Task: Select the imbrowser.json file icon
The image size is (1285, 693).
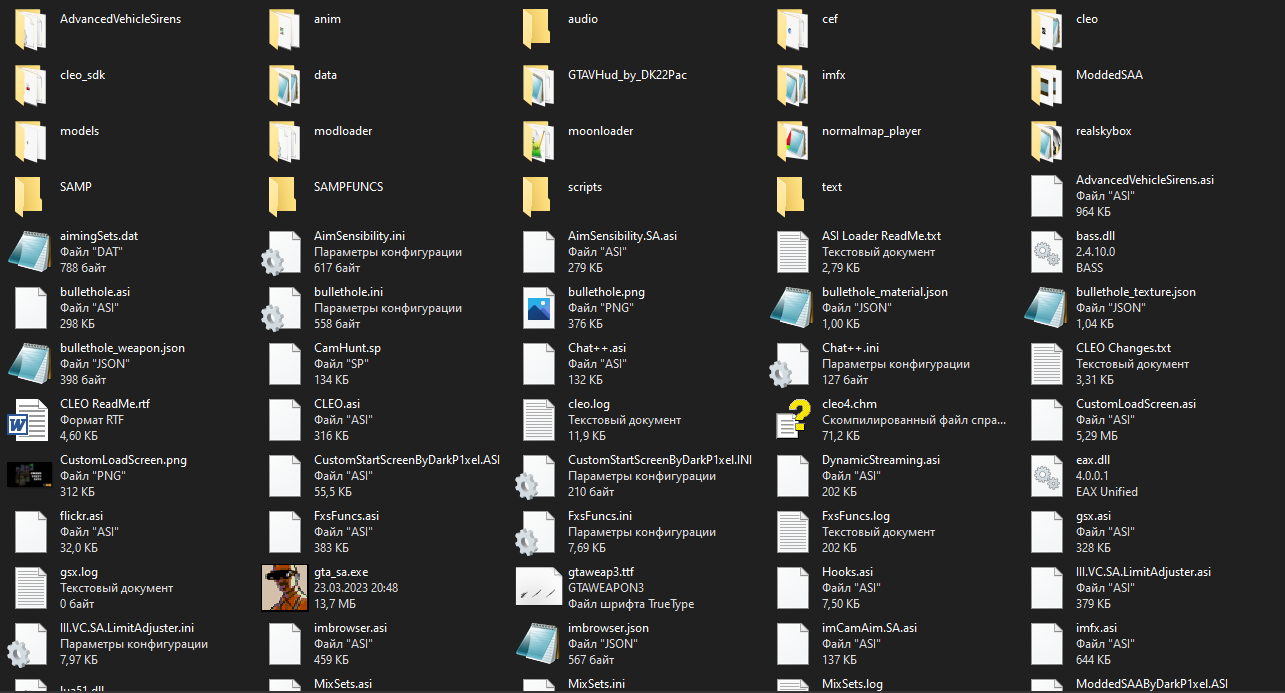Action: tap(538, 643)
